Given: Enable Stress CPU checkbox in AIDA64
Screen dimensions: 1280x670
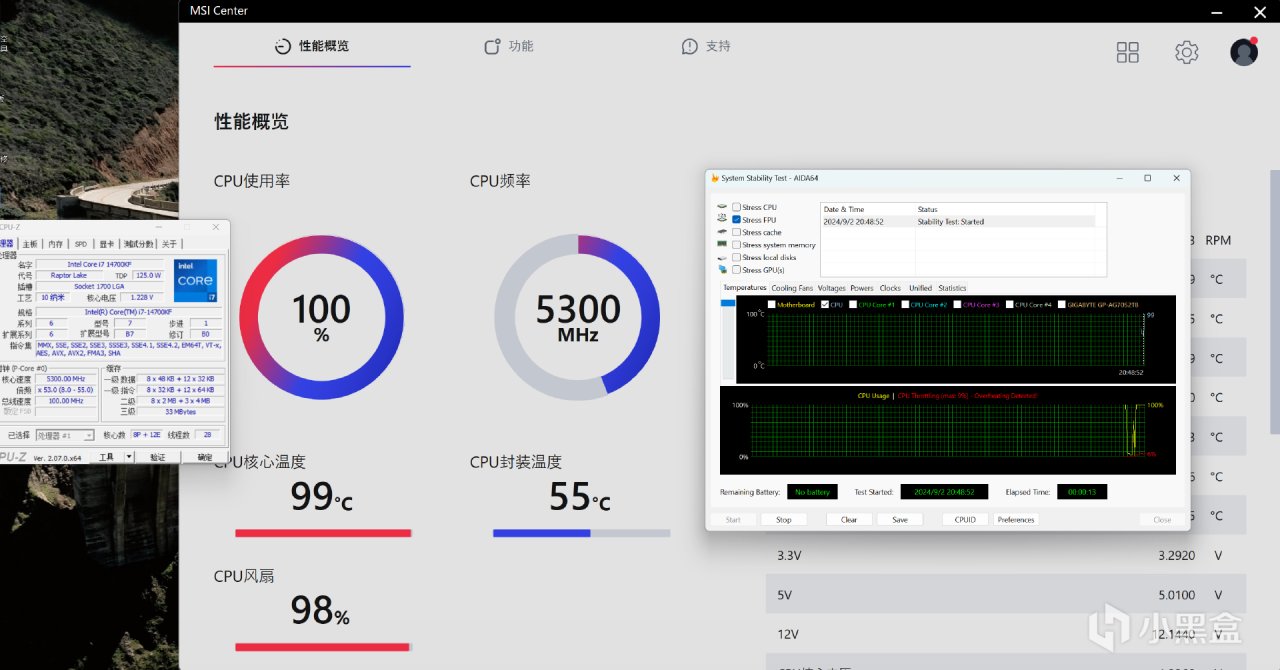Looking at the screenshot, I should click(737, 207).
